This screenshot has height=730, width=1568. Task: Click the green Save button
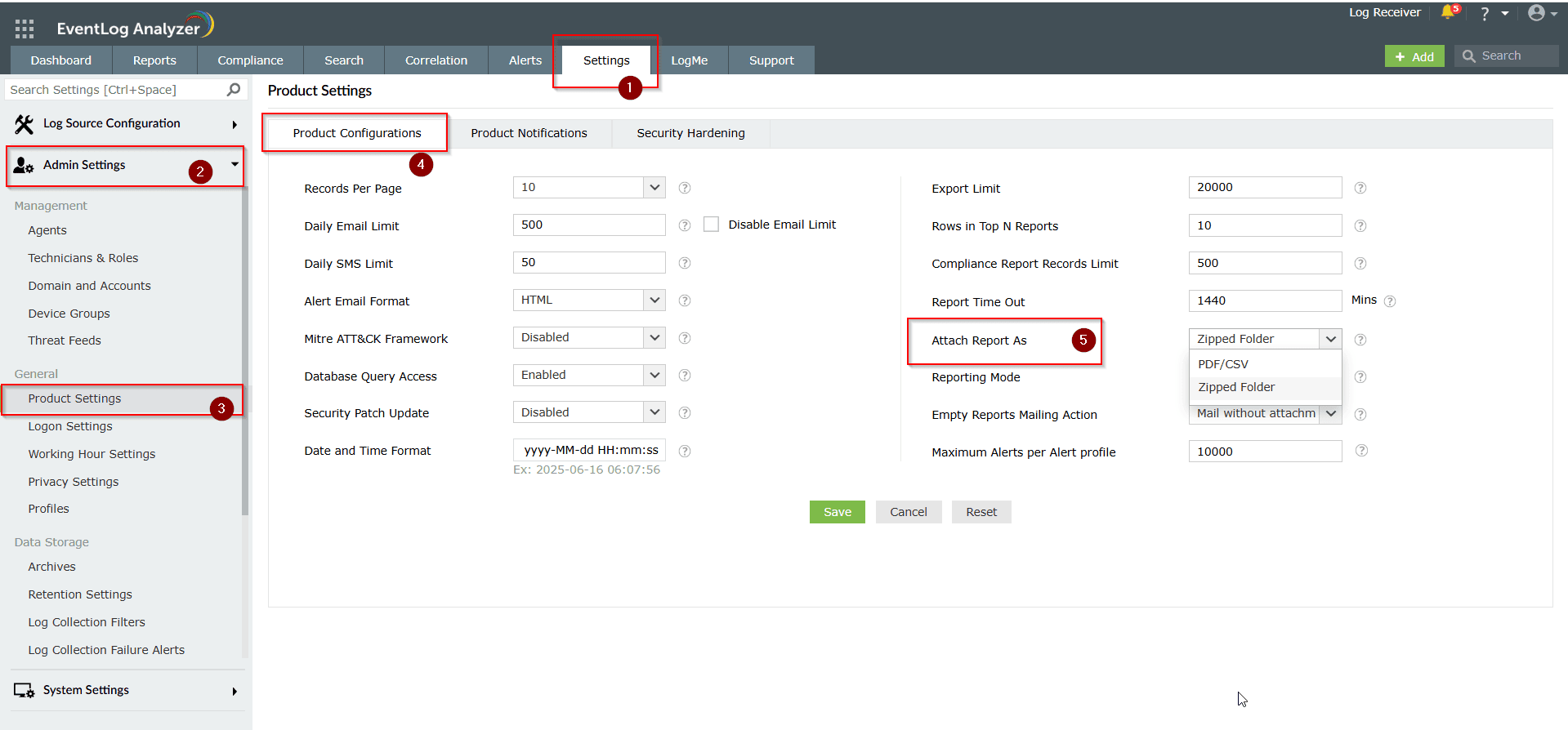tap(838, 512)
